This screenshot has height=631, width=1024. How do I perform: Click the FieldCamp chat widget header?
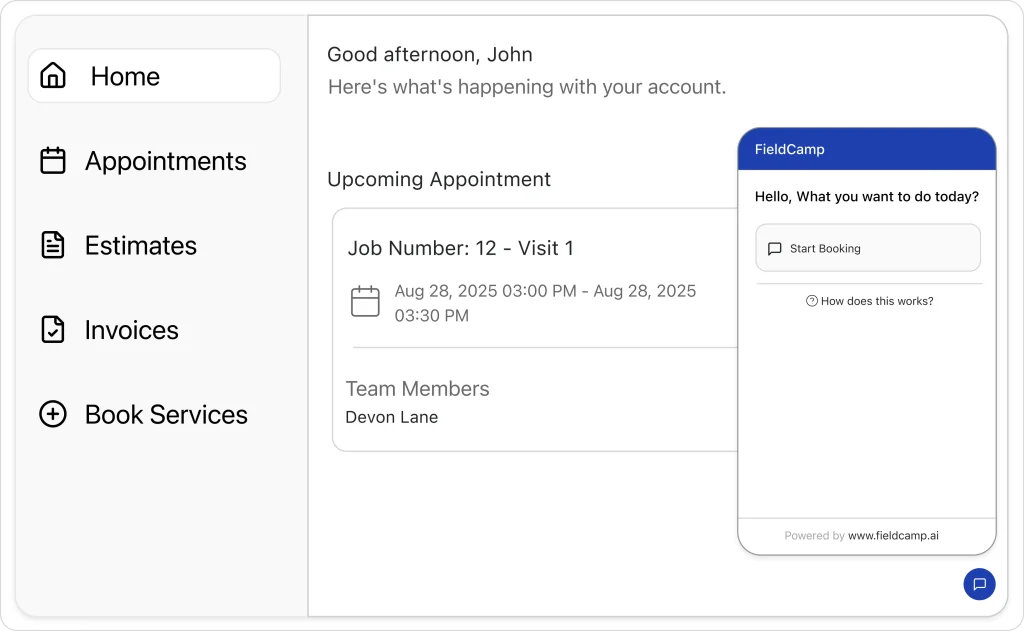tap(866, 150)
